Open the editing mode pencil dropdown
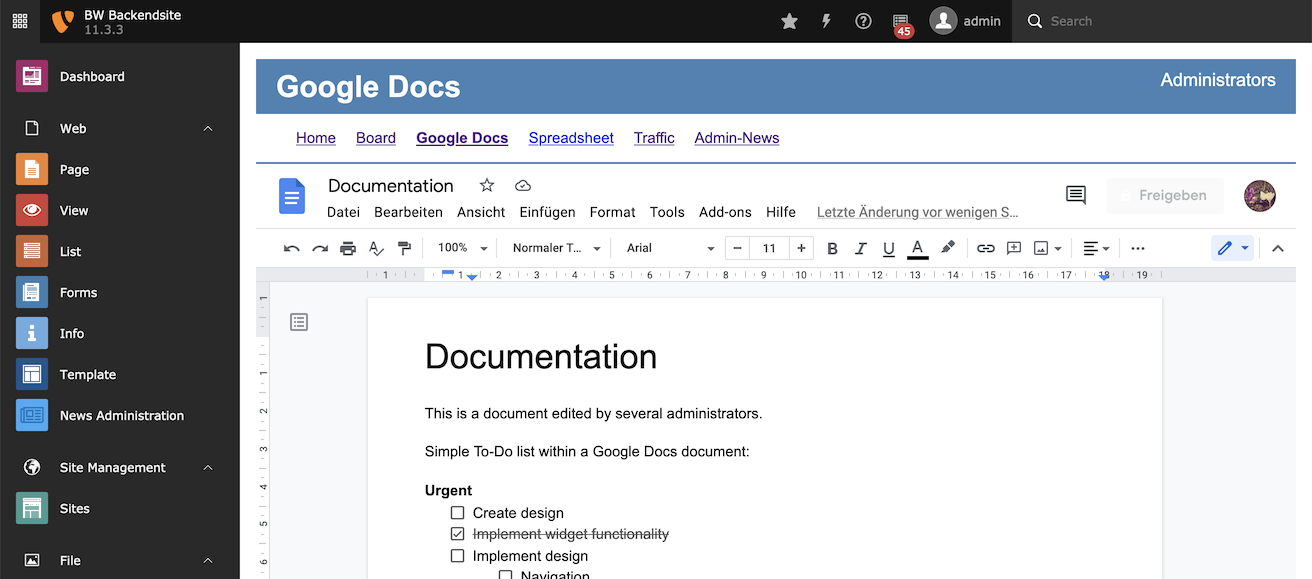Viewport: 1312px width, 579px height. point(1232,248)
